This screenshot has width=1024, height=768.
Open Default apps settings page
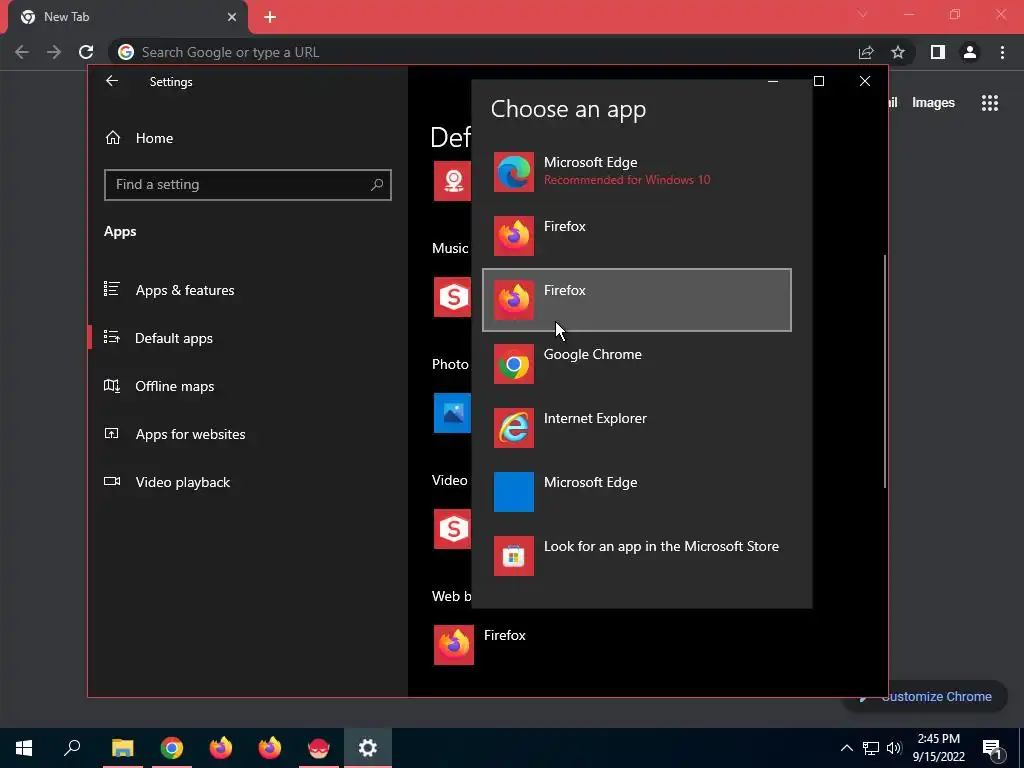click(x=248, y=338)
